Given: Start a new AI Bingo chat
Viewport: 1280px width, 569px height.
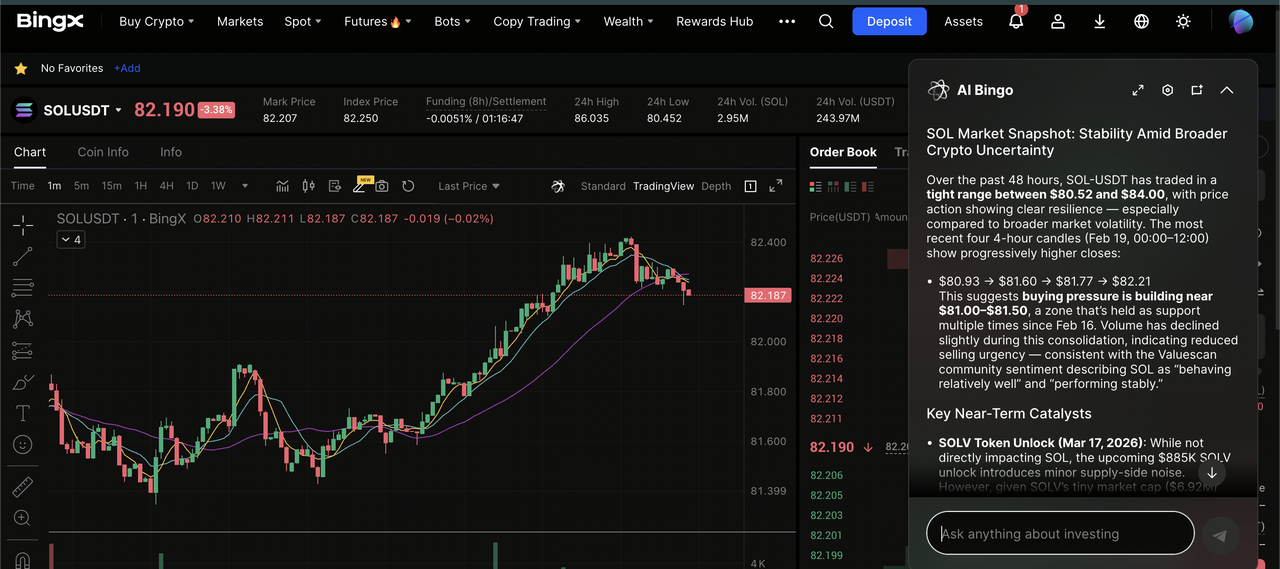Looking at the screenshot, I should (x=1196, y=90).
